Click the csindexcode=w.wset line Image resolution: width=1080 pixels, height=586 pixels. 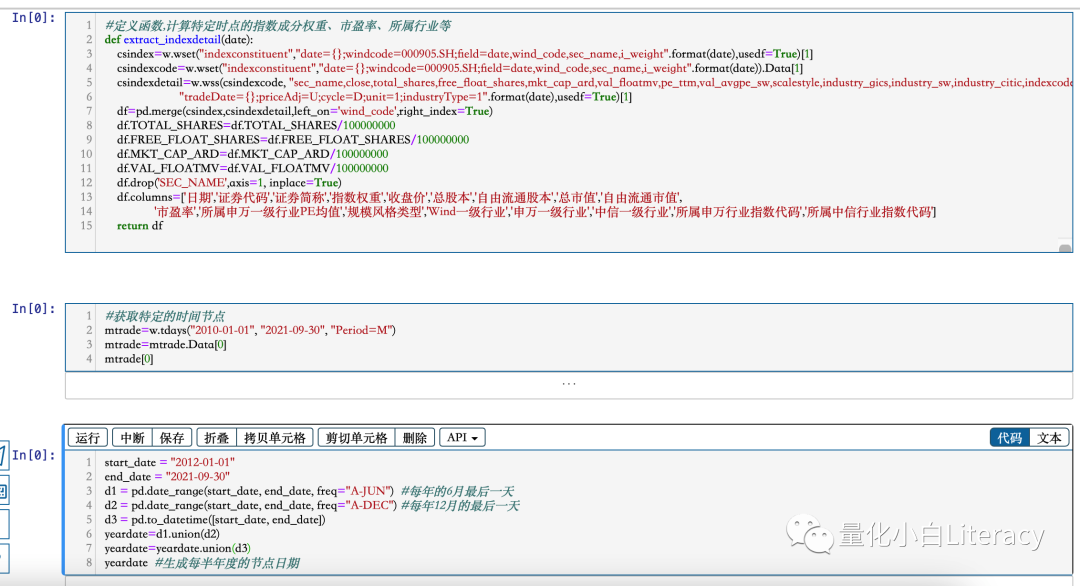[459, 68]
